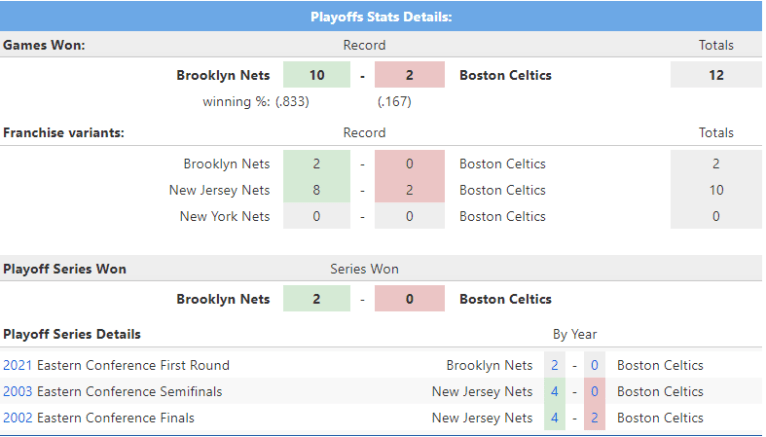
Task: Click the Playoff Series Details heading
Action: click(72, 334)
